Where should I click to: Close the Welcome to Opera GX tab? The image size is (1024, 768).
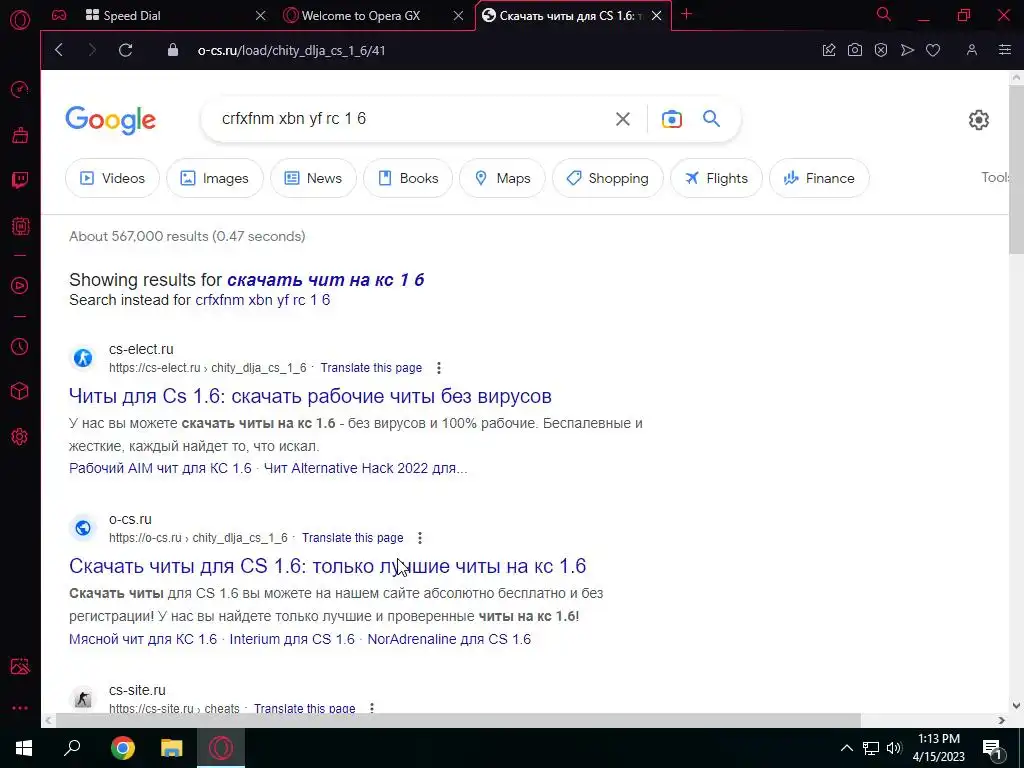[x=458, y=16]
